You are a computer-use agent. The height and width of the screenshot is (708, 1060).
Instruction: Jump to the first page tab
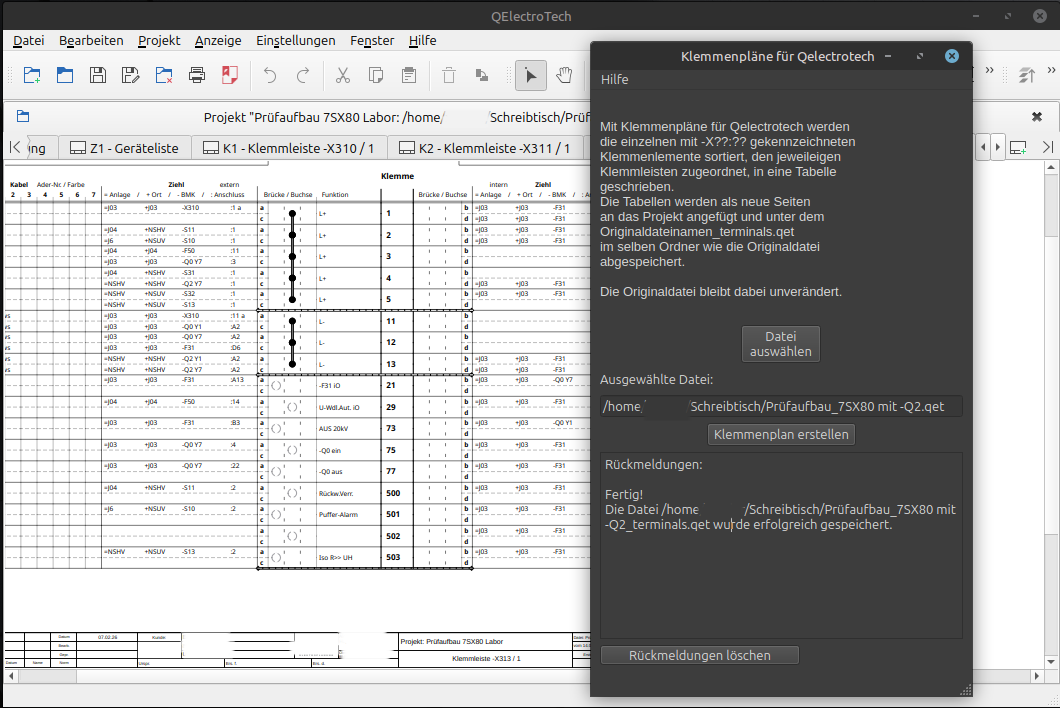15,147
